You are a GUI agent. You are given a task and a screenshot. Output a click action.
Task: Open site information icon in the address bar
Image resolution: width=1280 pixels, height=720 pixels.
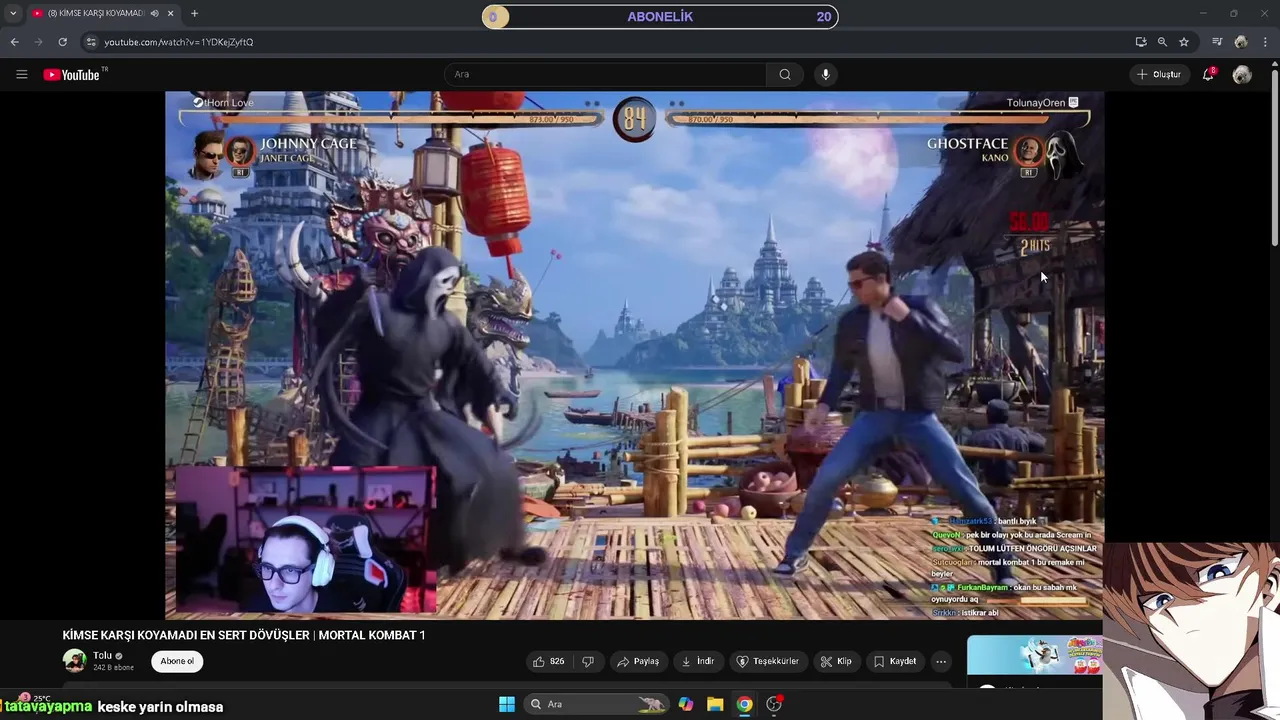click(x=91, y=42)
